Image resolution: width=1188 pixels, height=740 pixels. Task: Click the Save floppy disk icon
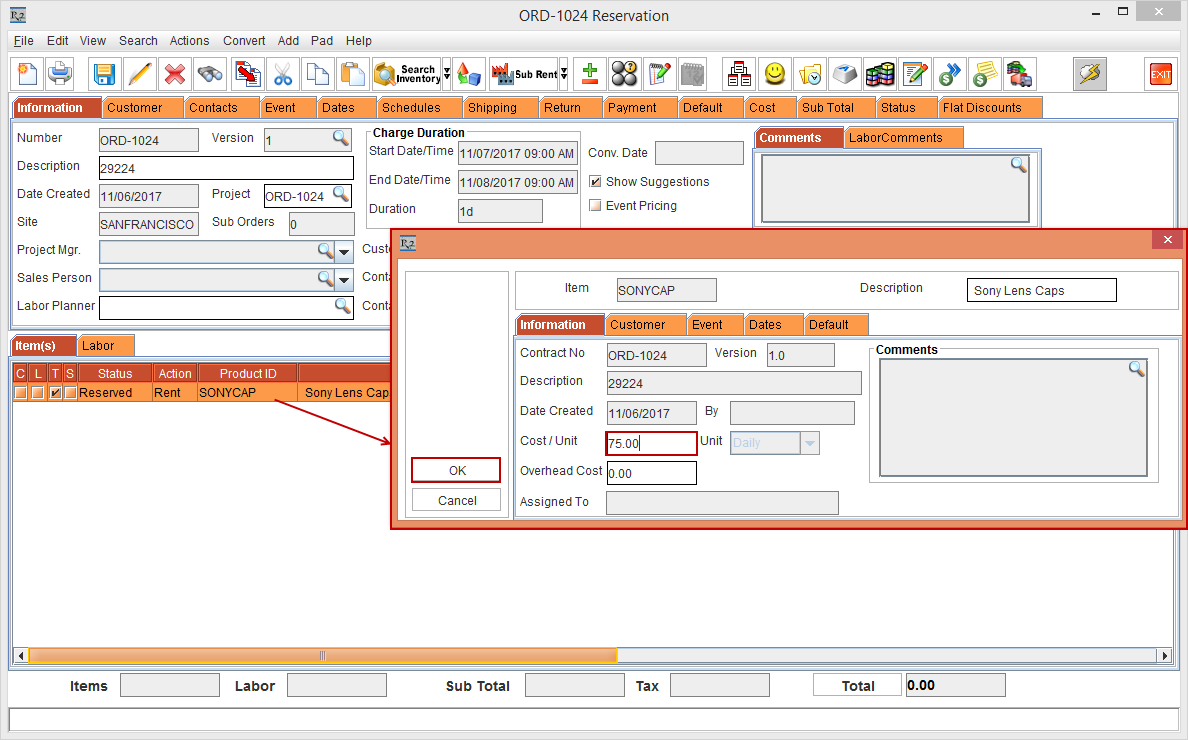[104, 74]
